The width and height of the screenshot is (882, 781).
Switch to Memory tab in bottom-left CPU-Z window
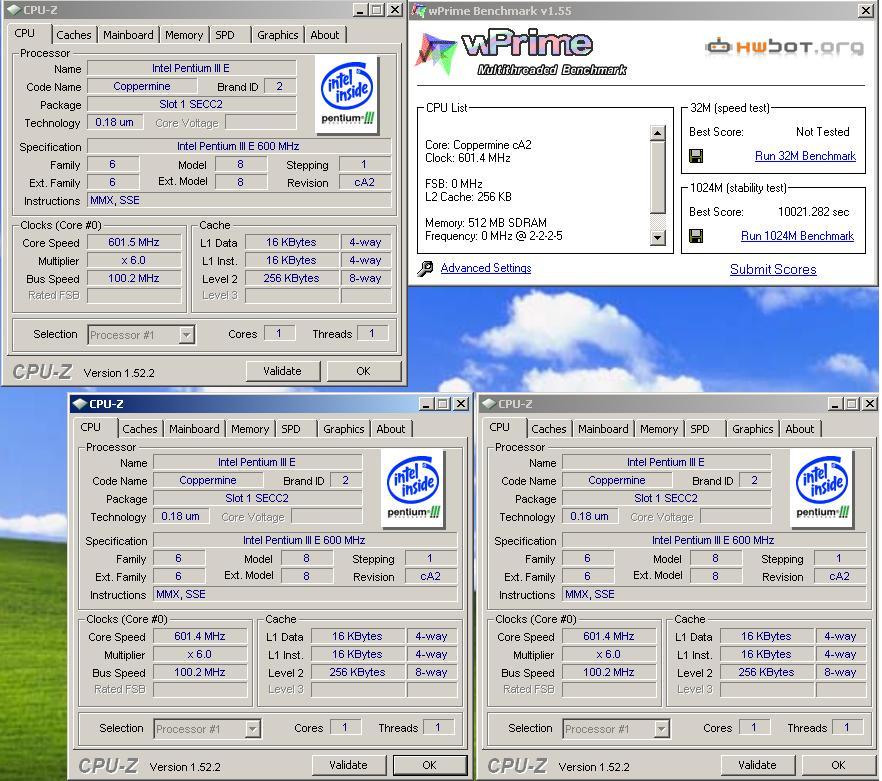[250, 429]
